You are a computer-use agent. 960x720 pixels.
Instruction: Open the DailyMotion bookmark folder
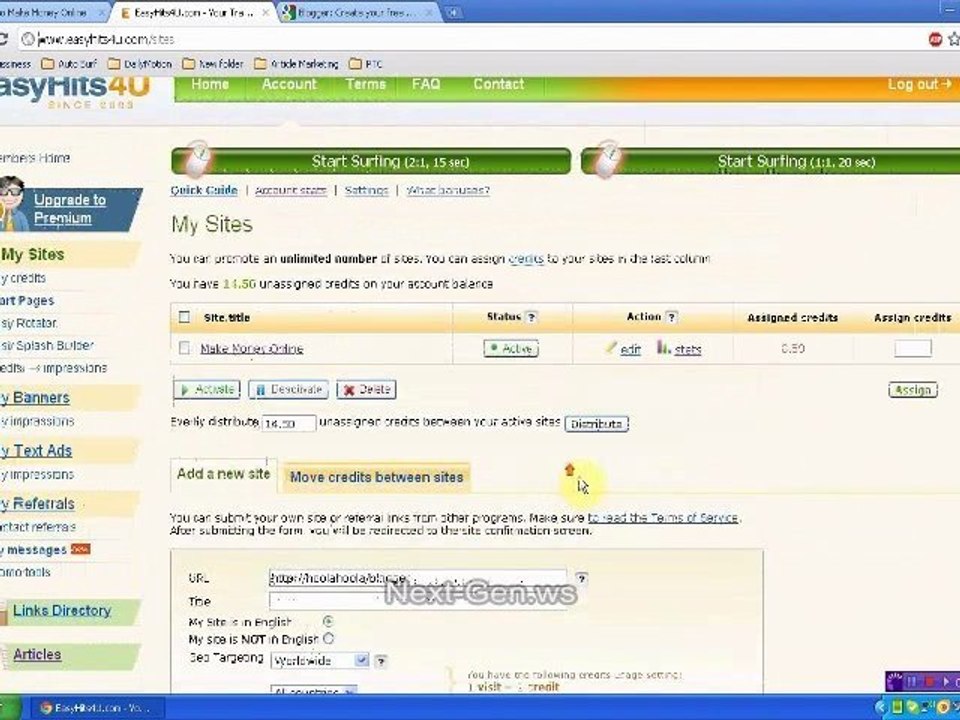pos(140,64)
